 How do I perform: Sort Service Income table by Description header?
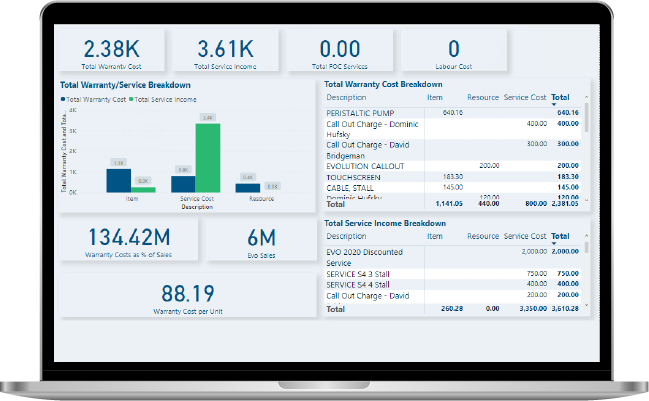(x=346, y=236)
